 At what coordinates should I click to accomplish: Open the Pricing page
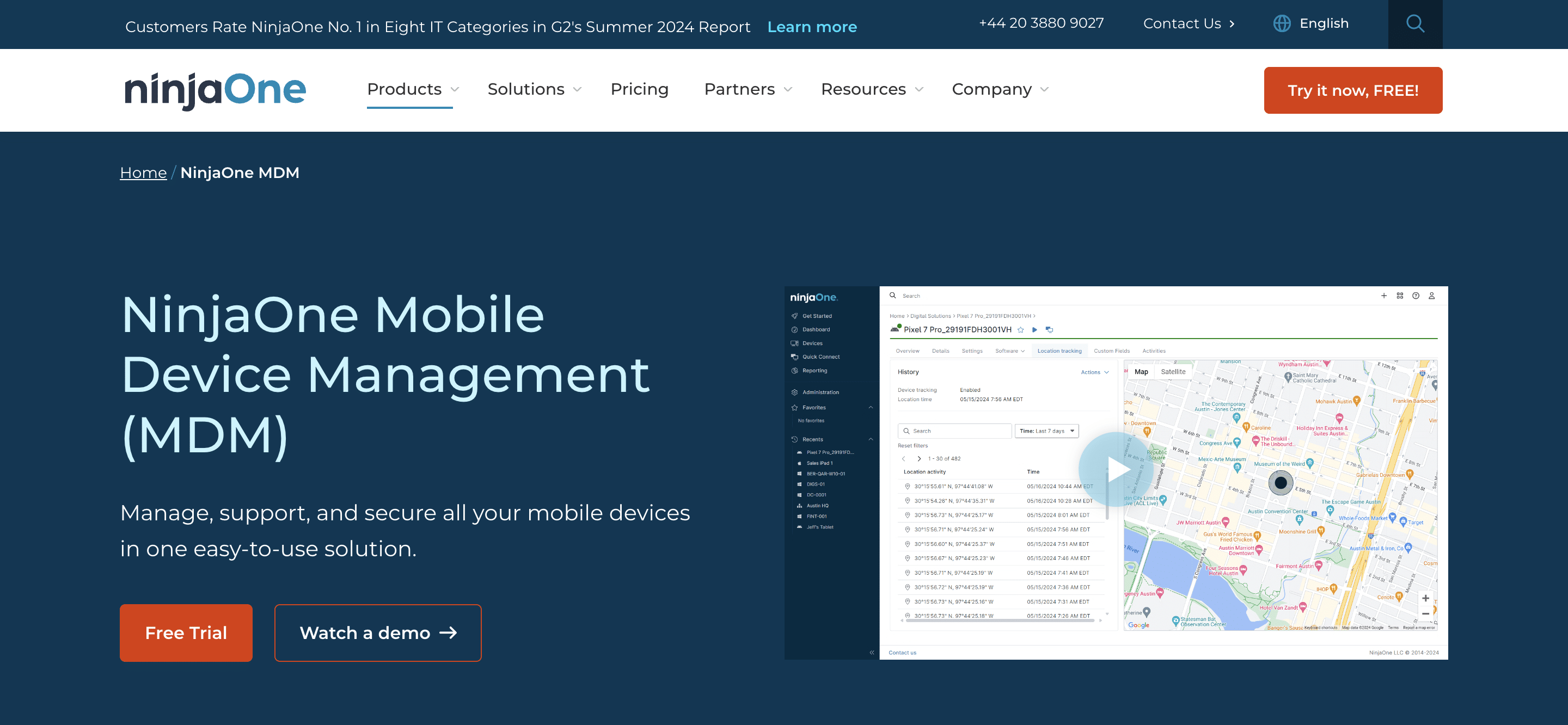click(639, 89)
